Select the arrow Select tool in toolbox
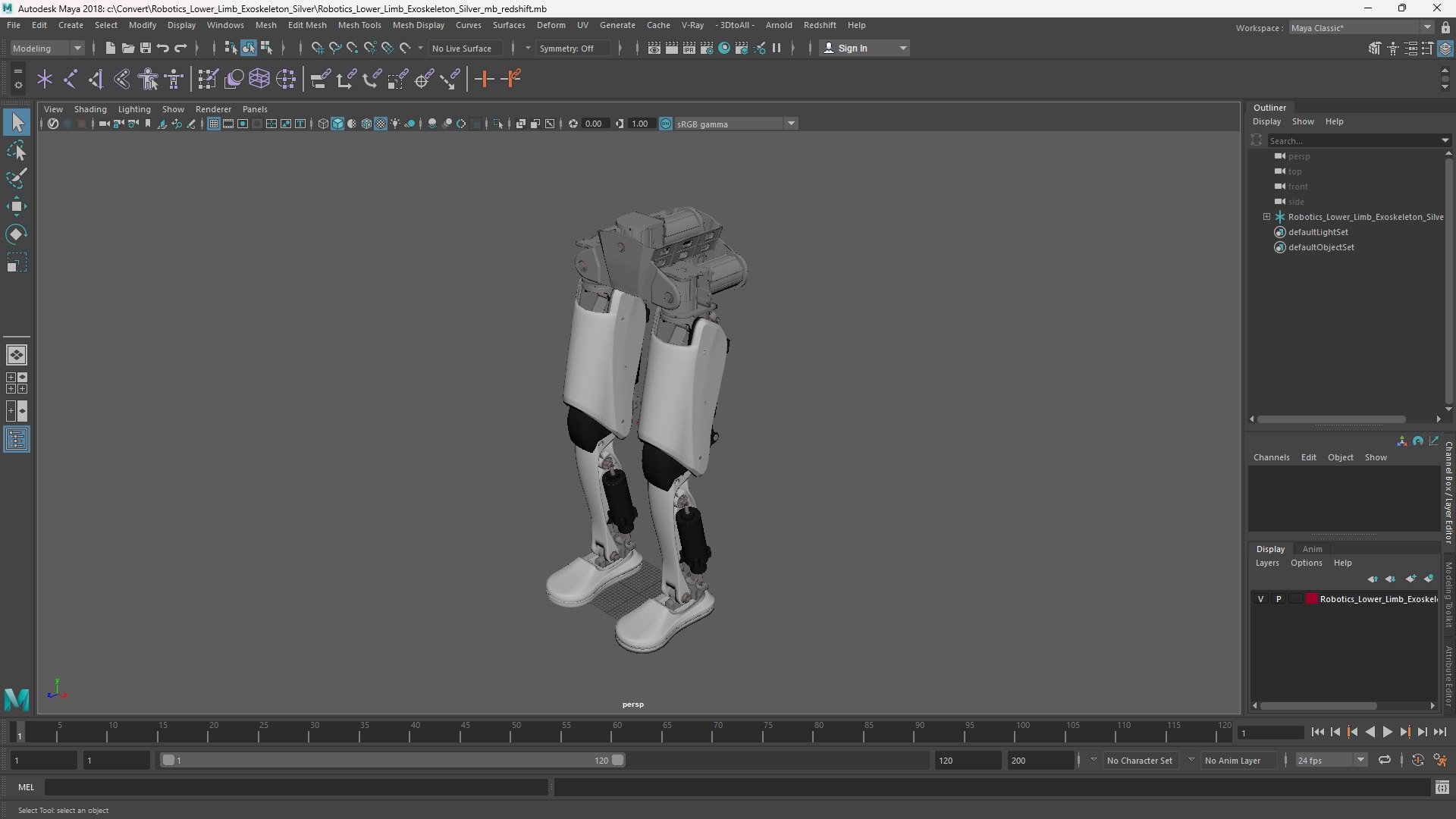The image size is (1456, 819). pos(17,122)
